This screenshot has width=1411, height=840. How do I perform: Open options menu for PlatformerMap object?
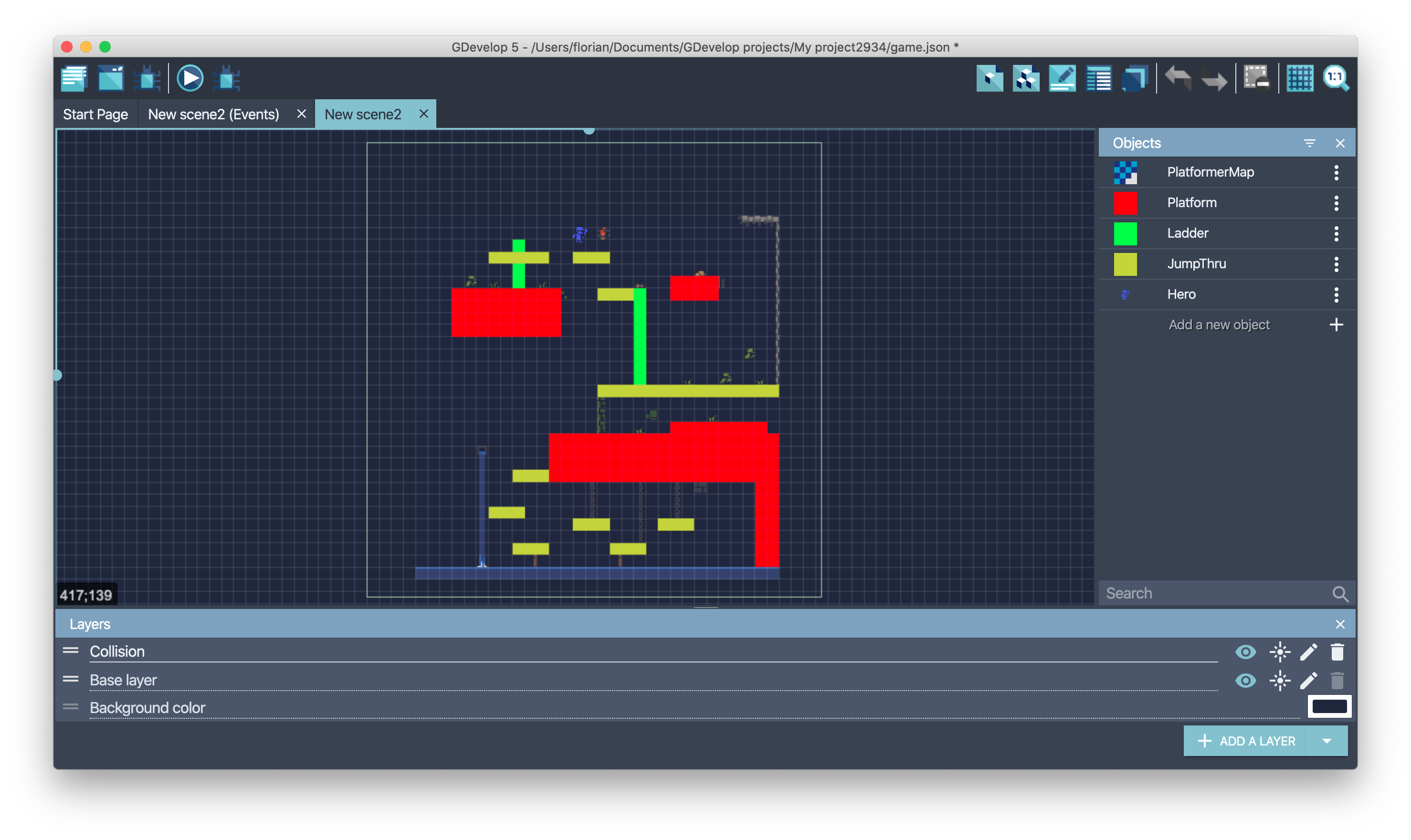point(1336,173)
